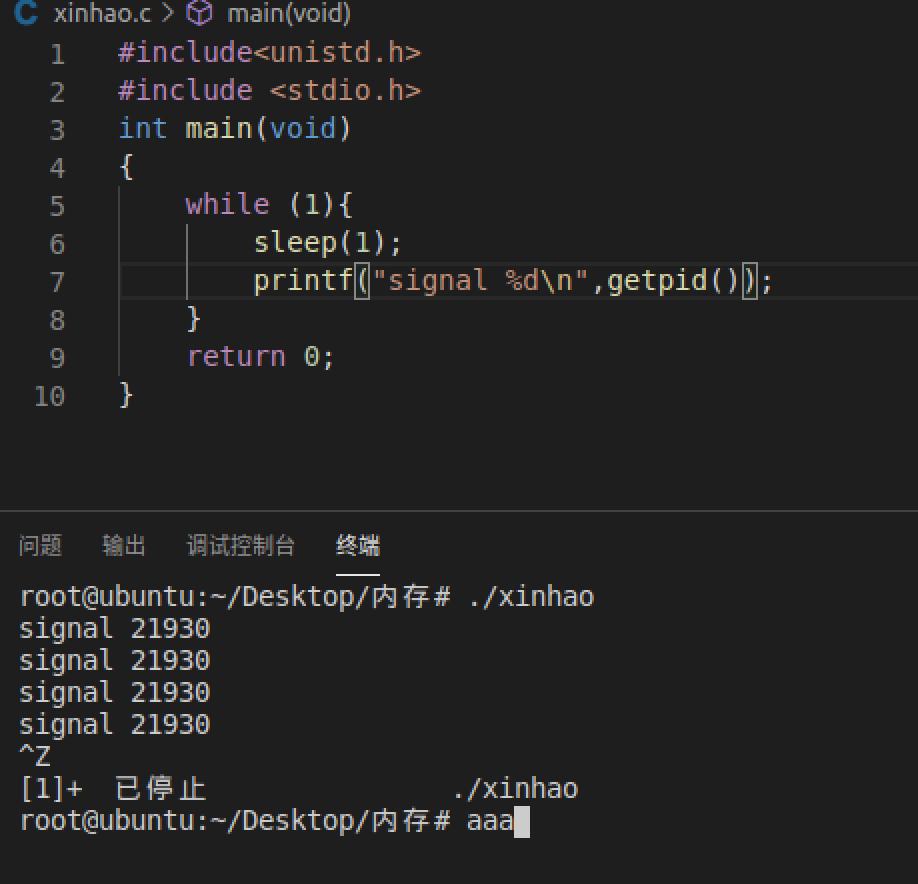
Task: Click the 'return 0;' statement
Action: point(260,357)
